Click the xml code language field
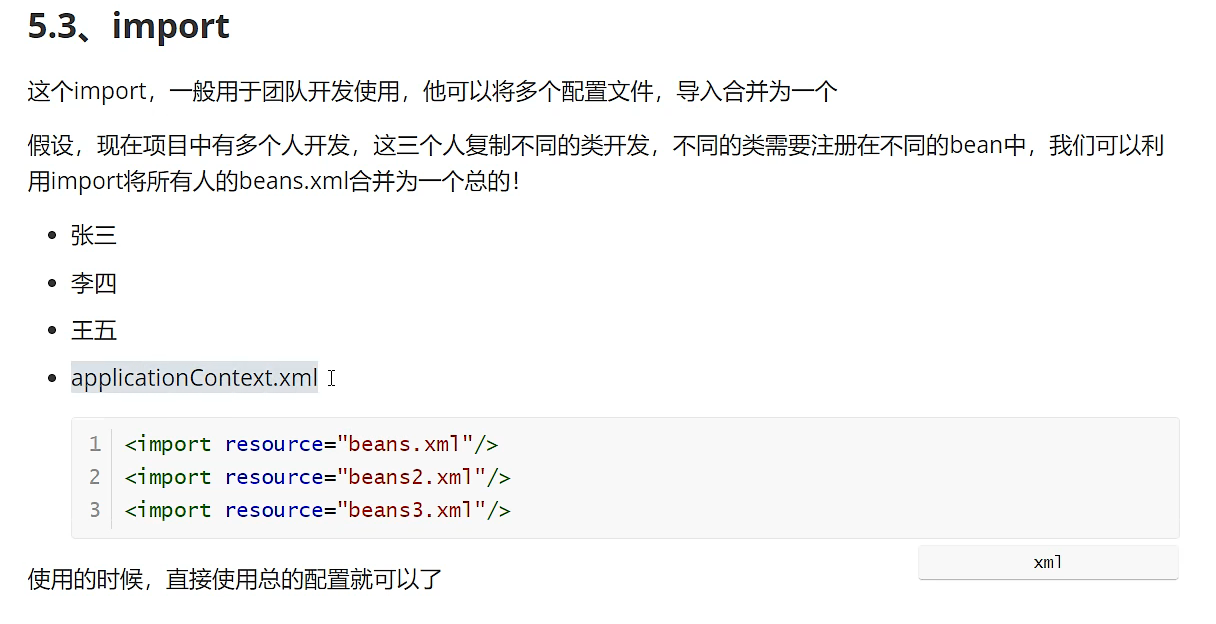 1047,562
